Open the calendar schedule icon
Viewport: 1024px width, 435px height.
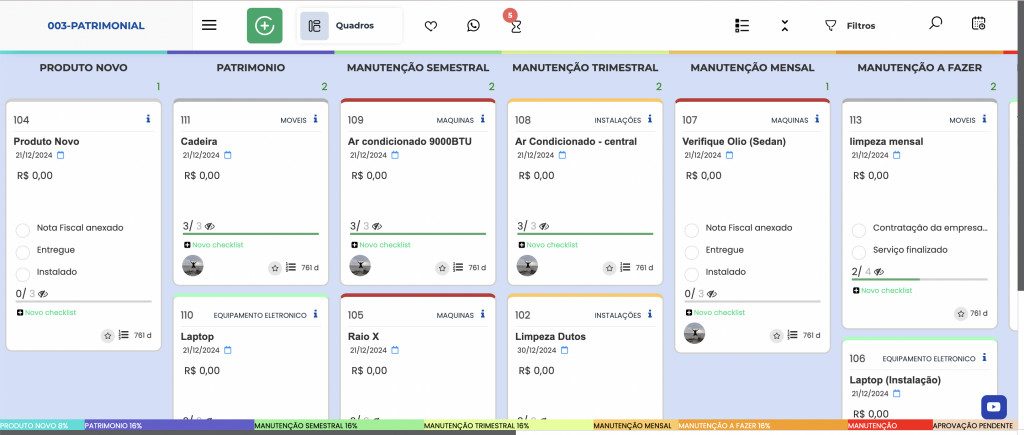tap(978, 24)
